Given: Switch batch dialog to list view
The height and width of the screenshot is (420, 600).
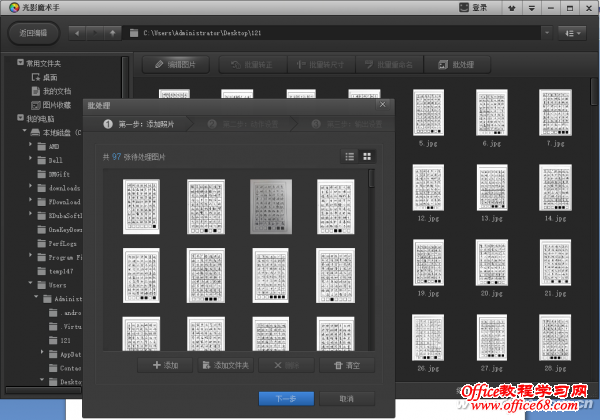Looking at the screenshot, I should pos(350,156).
